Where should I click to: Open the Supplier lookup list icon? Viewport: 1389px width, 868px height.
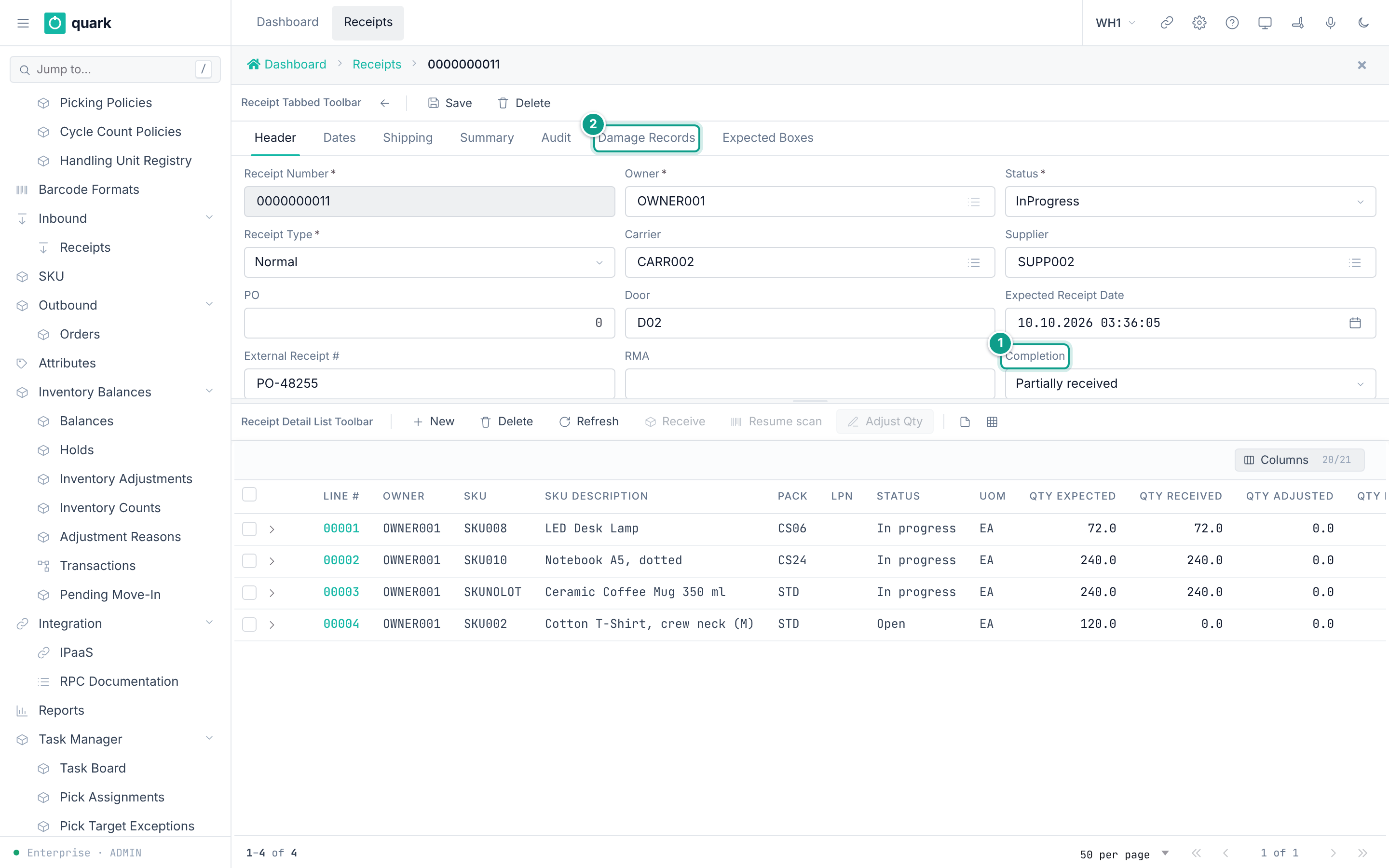pyautogui.click(x=1355, y=262)
